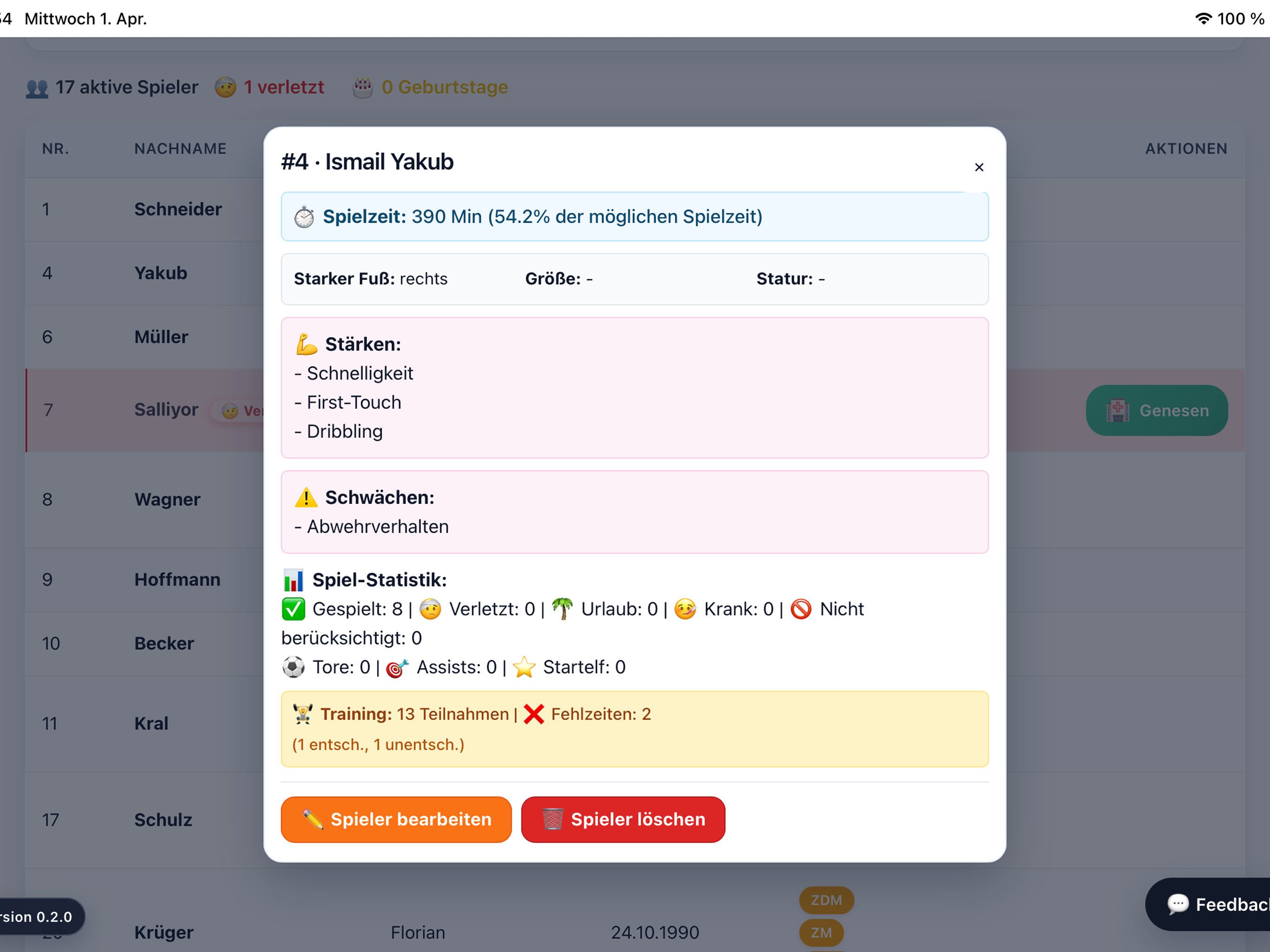Click the birthday cake icon by Geburtstage

click(363, 87)
